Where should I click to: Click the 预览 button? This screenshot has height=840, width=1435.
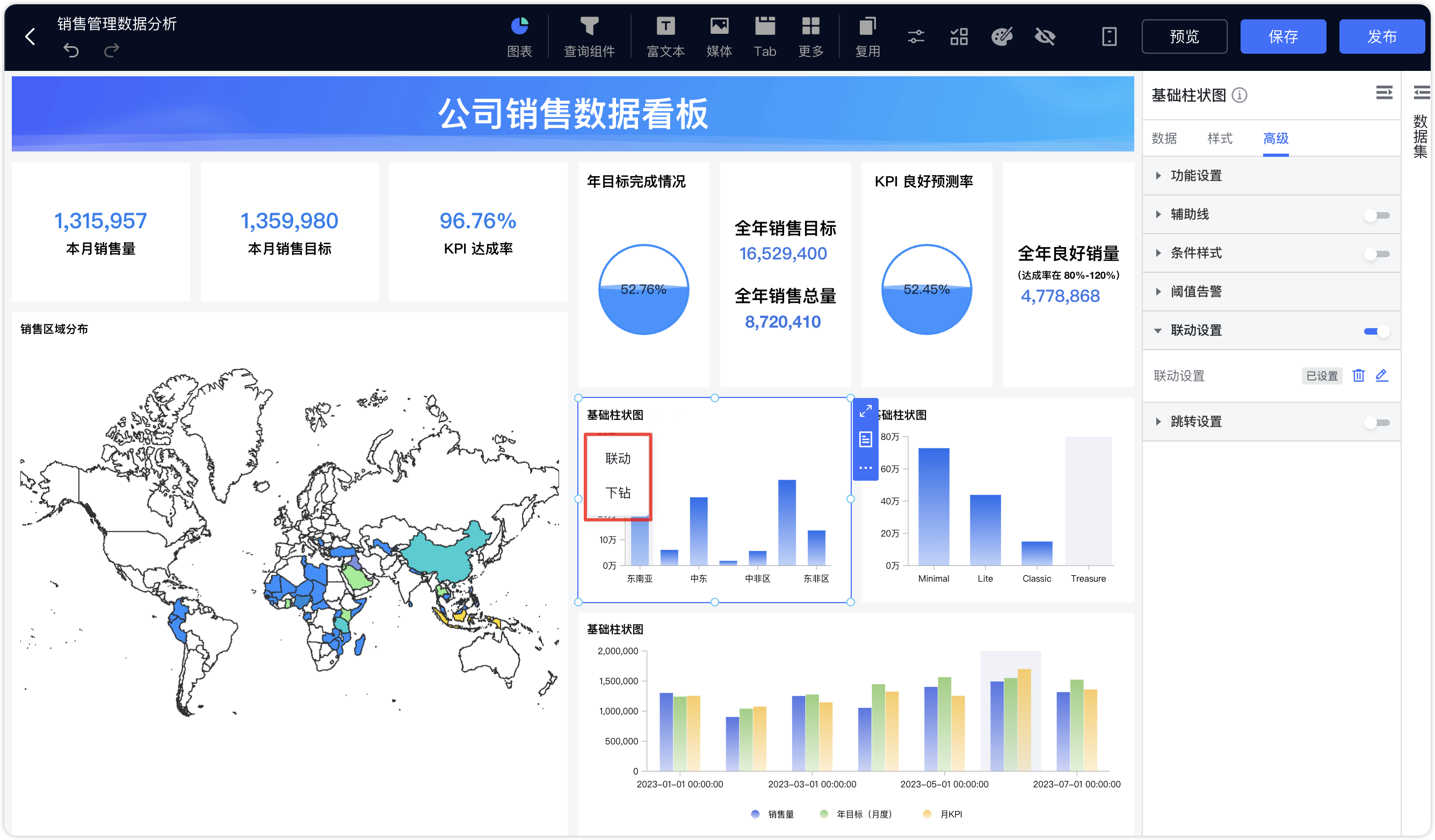pyautogui.click(x=1184, y=37)
